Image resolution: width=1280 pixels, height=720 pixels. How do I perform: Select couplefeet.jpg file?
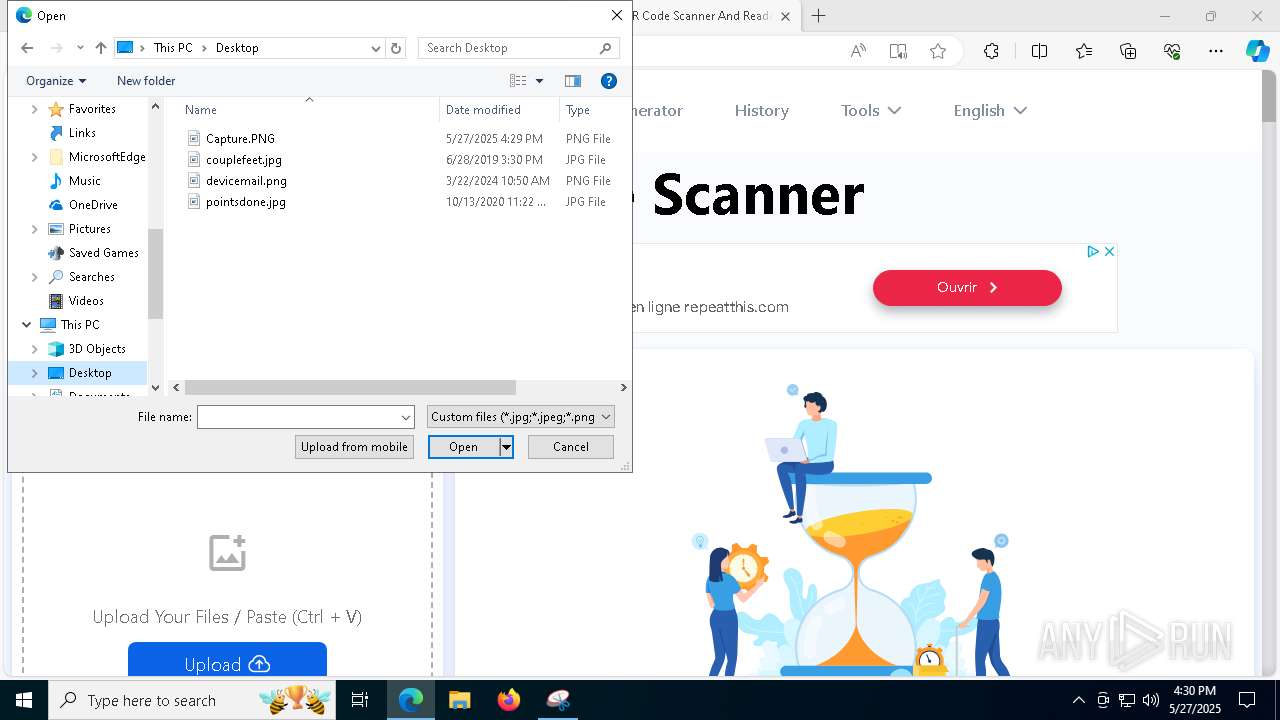[x=244, y=160]
